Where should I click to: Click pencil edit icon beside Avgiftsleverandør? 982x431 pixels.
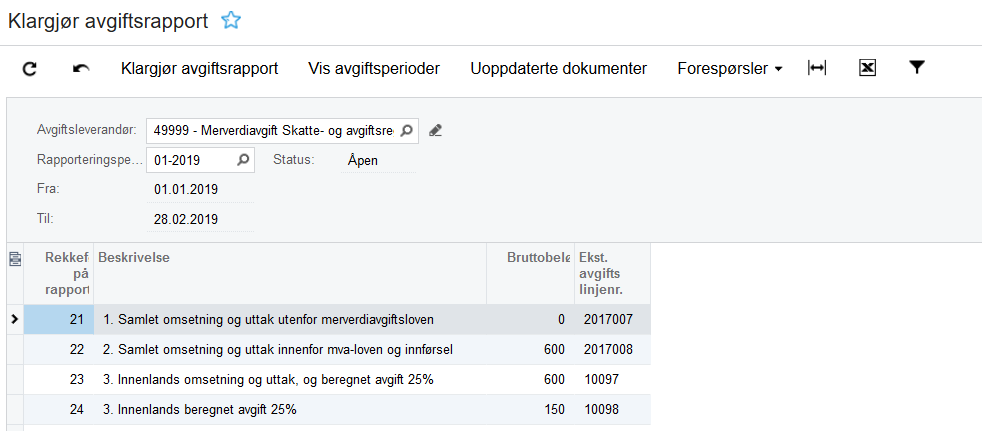435,130
